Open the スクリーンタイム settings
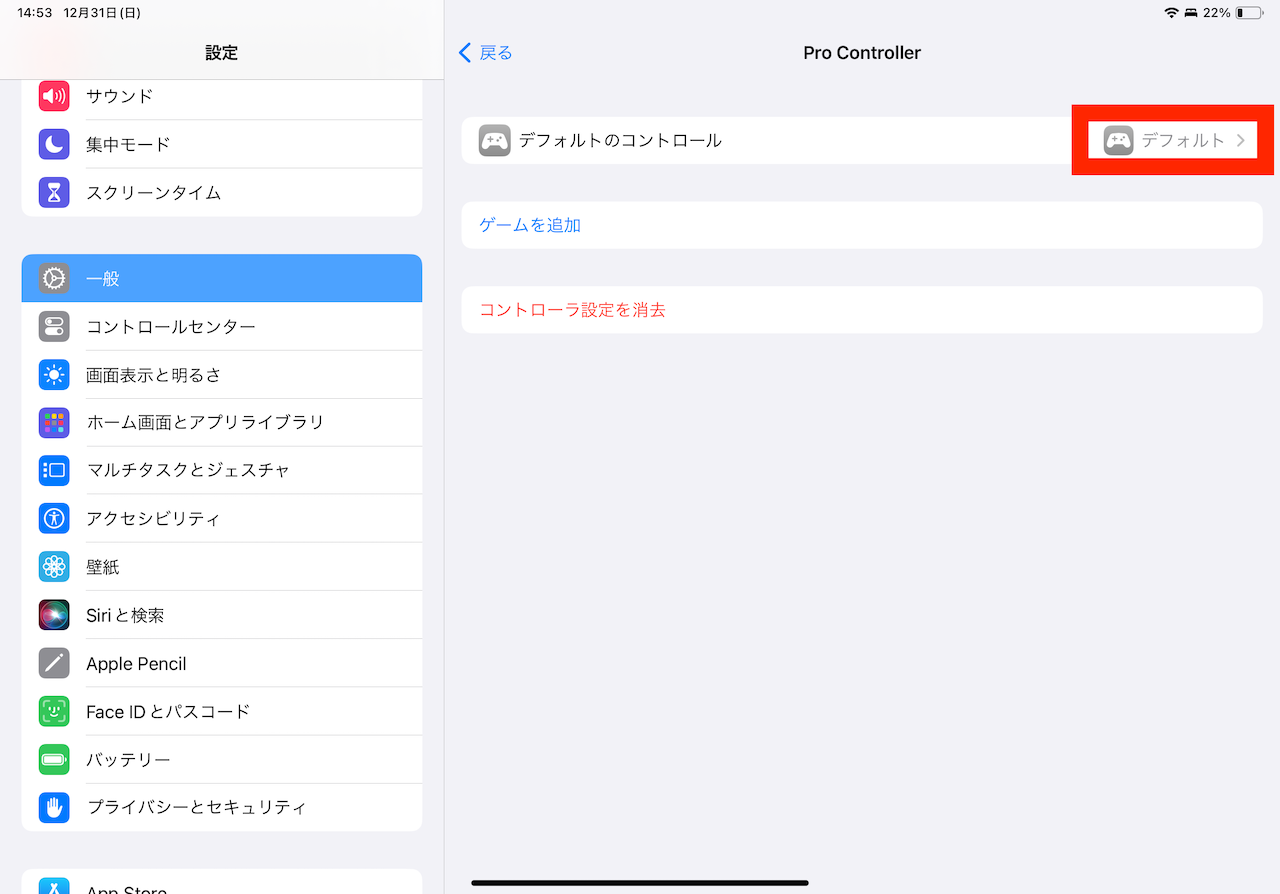The image size is (1280, 894). pos(222,192)
